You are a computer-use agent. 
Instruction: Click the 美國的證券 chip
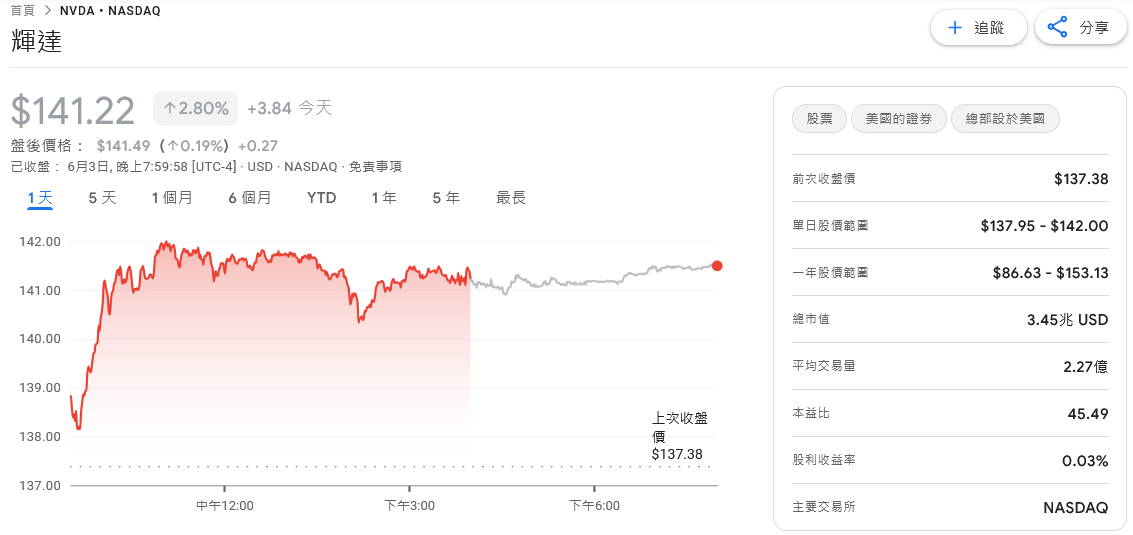[x=899, y=119]
